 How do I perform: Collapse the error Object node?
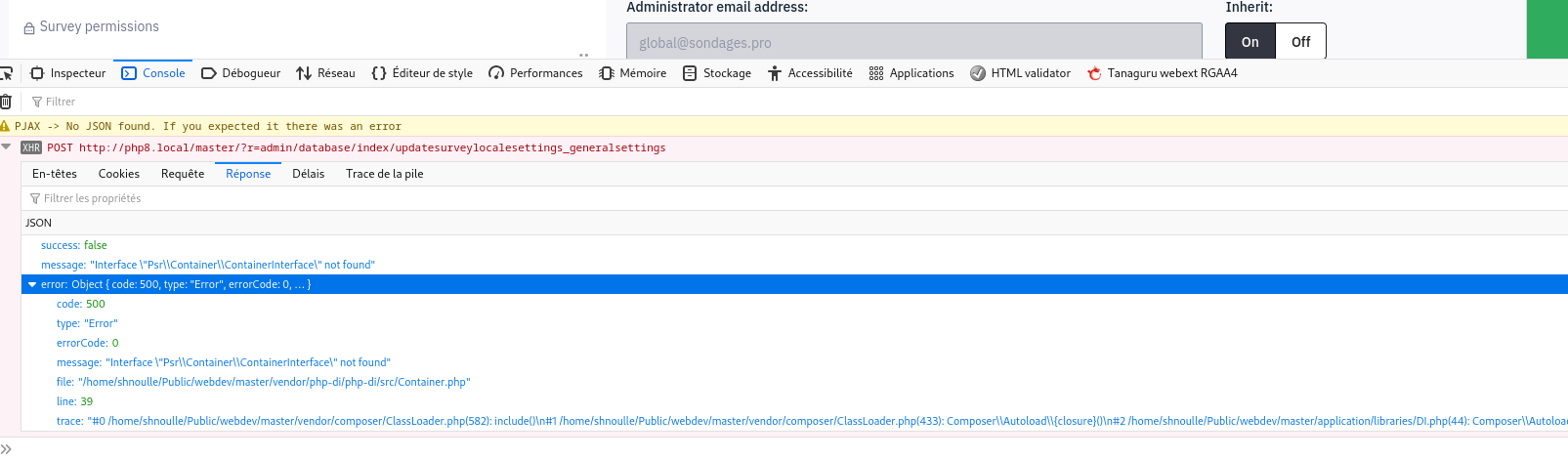click(x=32, y=285)
